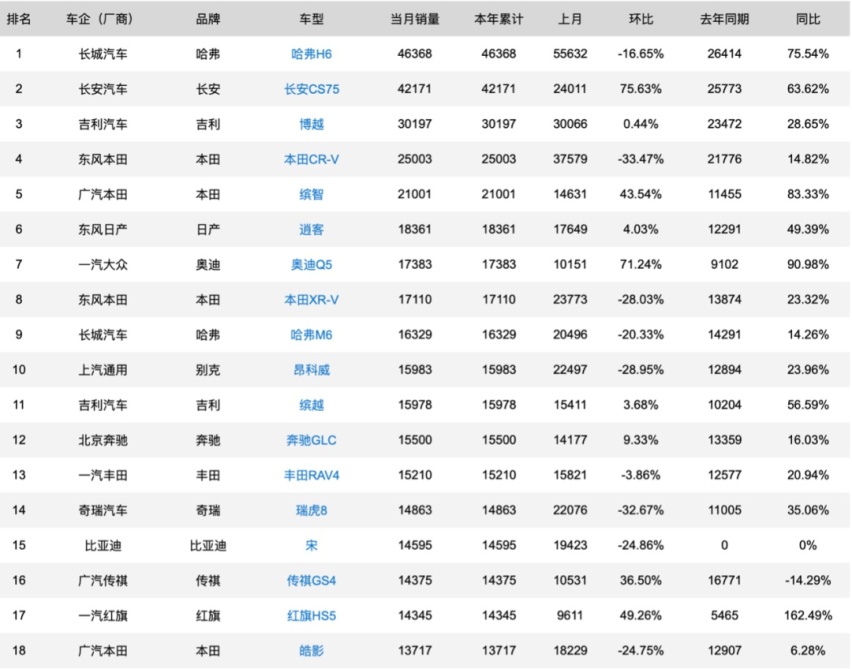Select the 广汽传祺 manufacturer cell
The image size is (852, 669).
(x=103, y=580)
